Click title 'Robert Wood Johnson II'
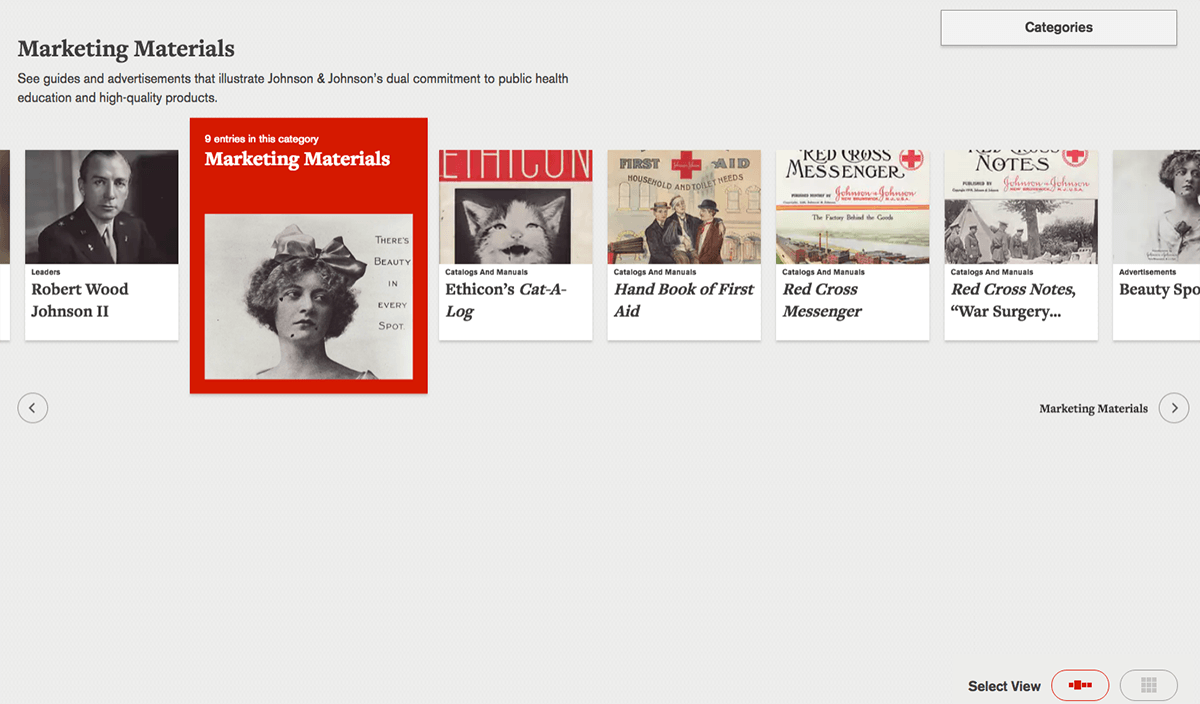This screenshot has height=704, width=1200. 80,300
